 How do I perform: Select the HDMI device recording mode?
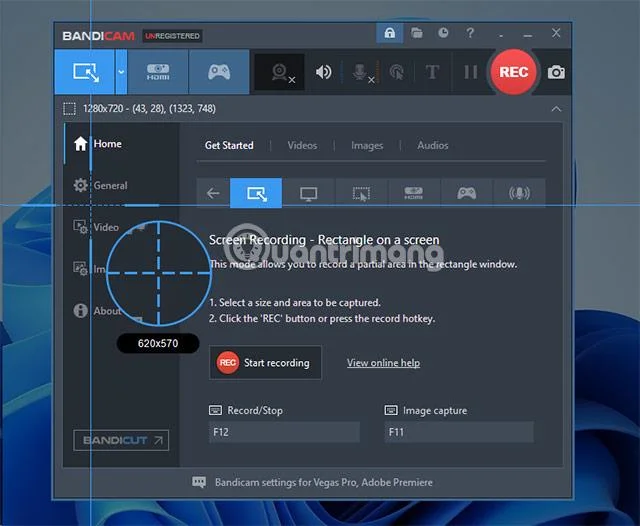coord(158,72)
